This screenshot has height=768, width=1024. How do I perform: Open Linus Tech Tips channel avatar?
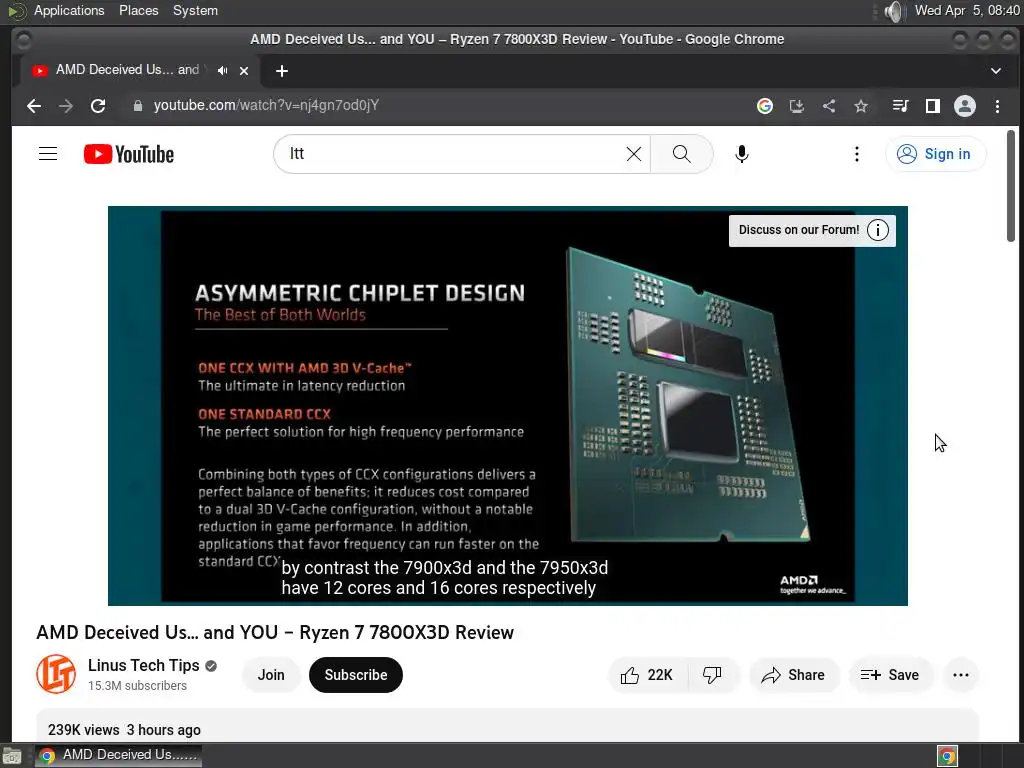(x=56, y=674)
